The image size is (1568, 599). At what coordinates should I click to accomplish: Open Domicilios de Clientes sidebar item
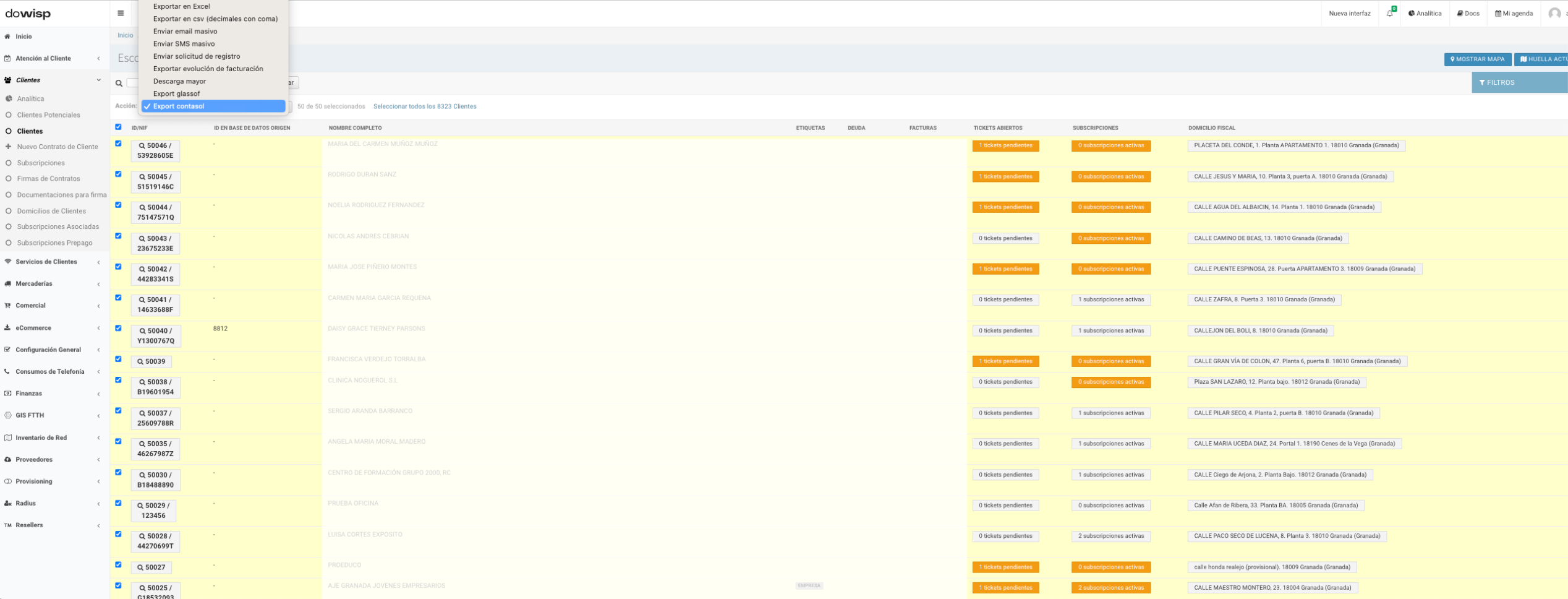[51, 211]
